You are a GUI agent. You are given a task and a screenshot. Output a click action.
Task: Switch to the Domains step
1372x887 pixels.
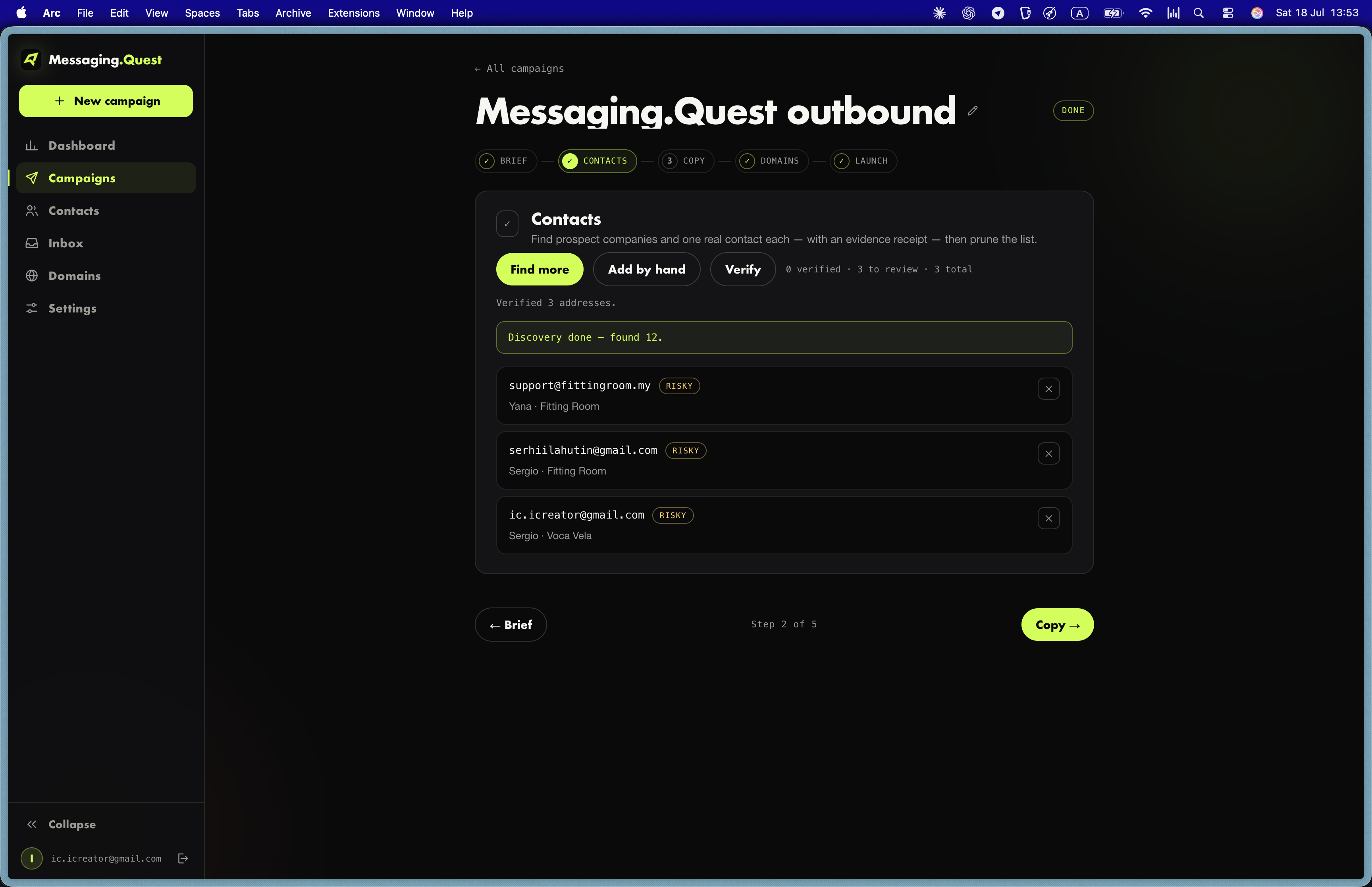(771, 161)
